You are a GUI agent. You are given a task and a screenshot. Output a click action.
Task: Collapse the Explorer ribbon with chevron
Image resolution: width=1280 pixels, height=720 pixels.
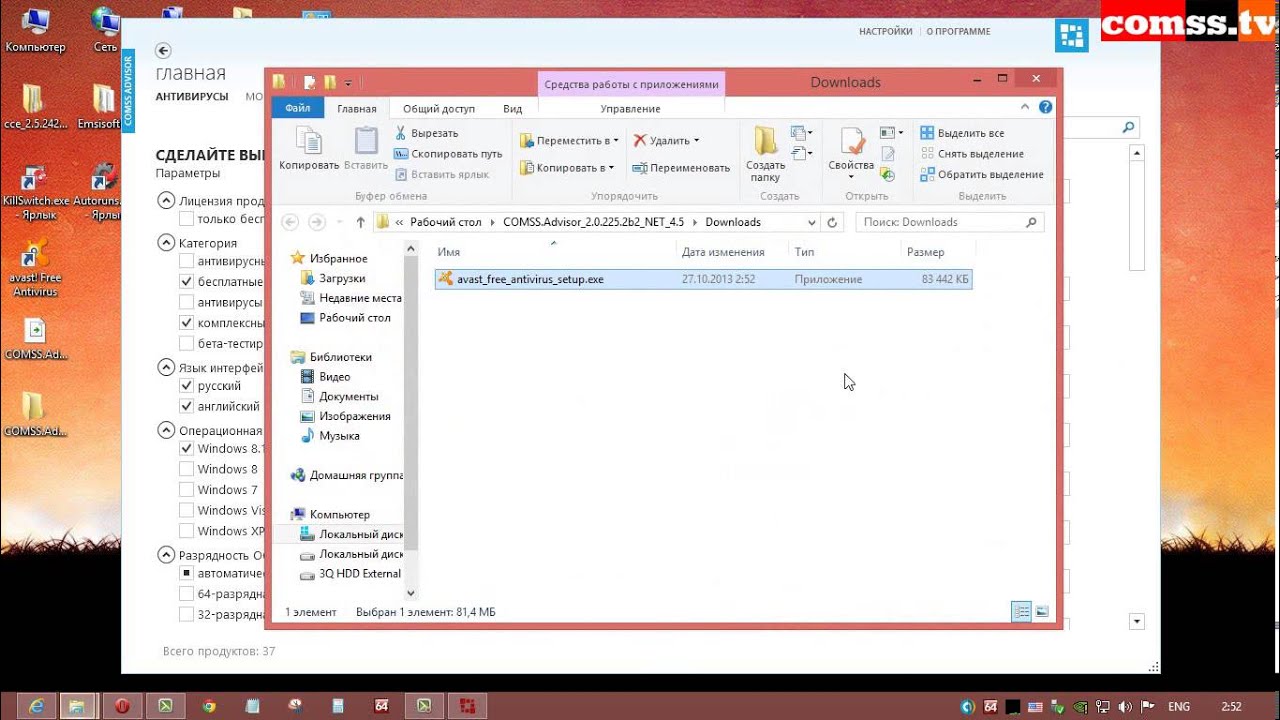click(x=1024, y=107)
